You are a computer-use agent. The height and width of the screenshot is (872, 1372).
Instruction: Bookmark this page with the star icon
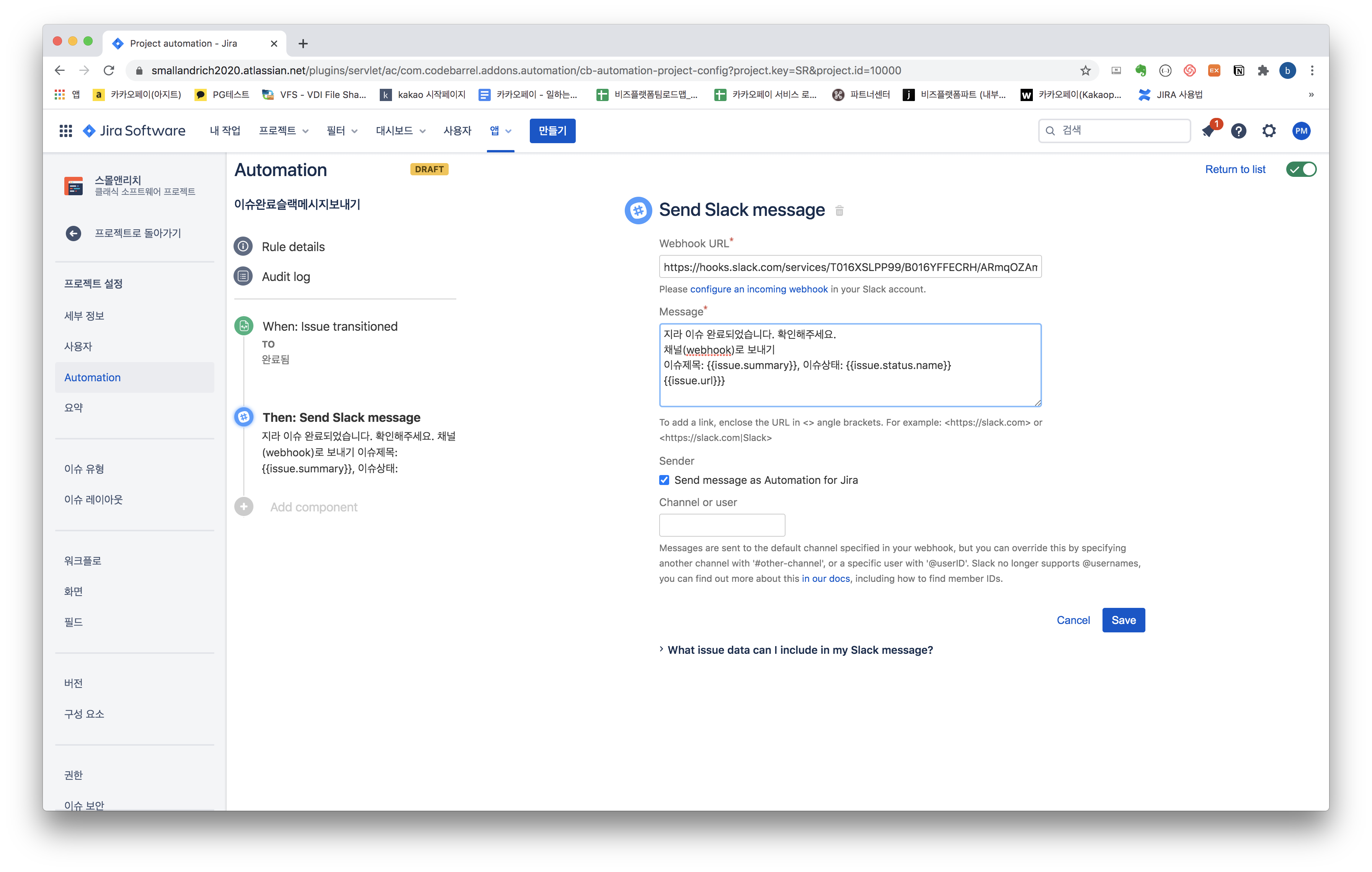pos(1085,71)
